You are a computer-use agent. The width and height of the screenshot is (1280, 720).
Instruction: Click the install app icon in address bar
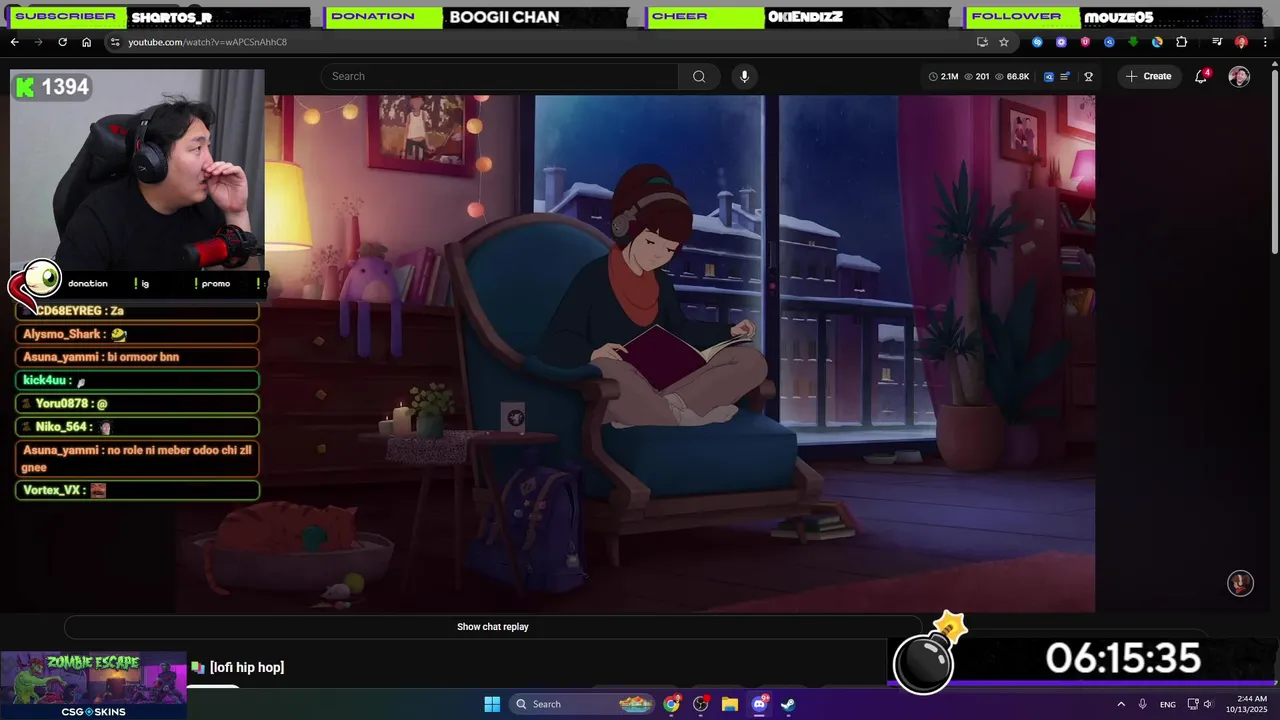coord(982,42)
